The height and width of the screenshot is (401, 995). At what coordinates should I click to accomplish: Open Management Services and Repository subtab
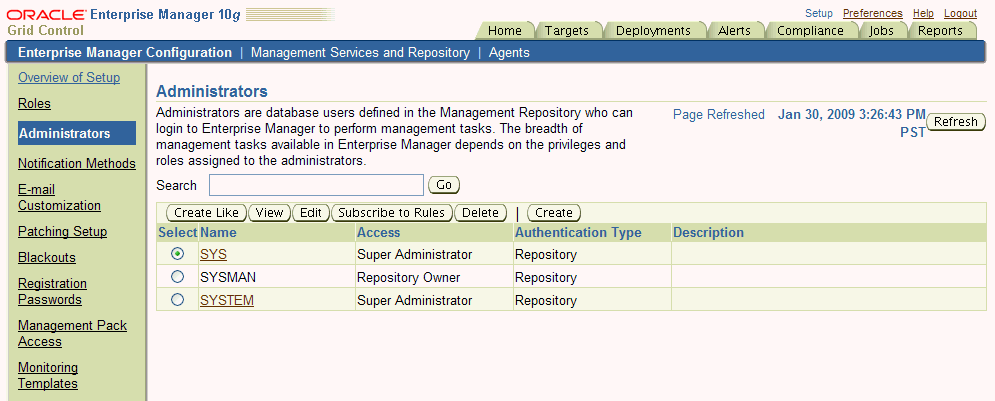(360, 53)
